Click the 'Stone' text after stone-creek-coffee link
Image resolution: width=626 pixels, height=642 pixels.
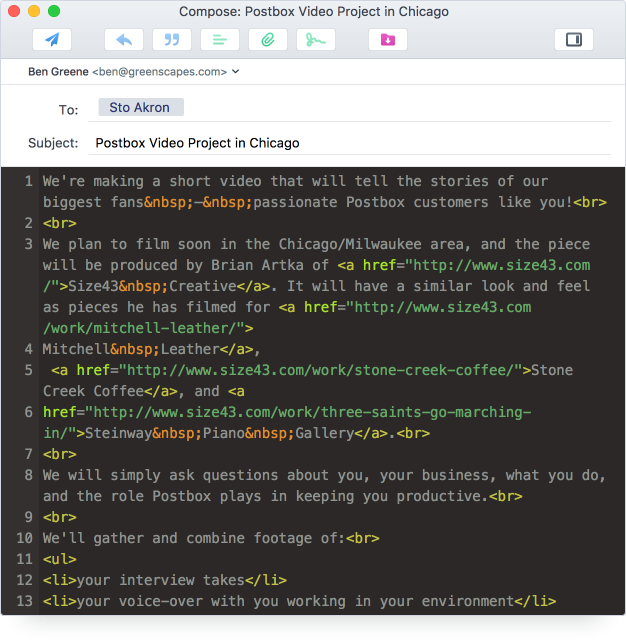552,370
